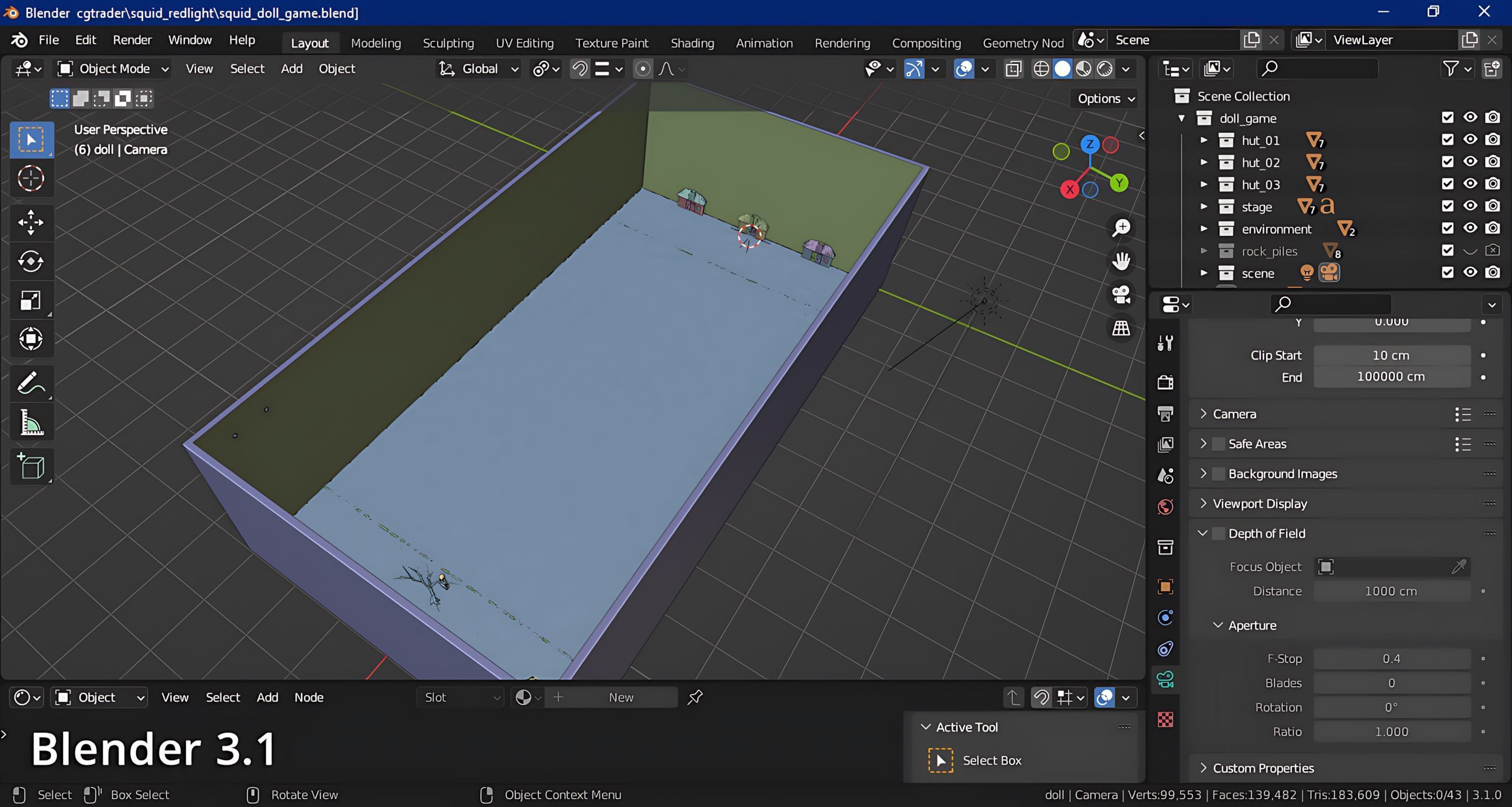Switch to orthographic grid view icon

click(1121, 329)
